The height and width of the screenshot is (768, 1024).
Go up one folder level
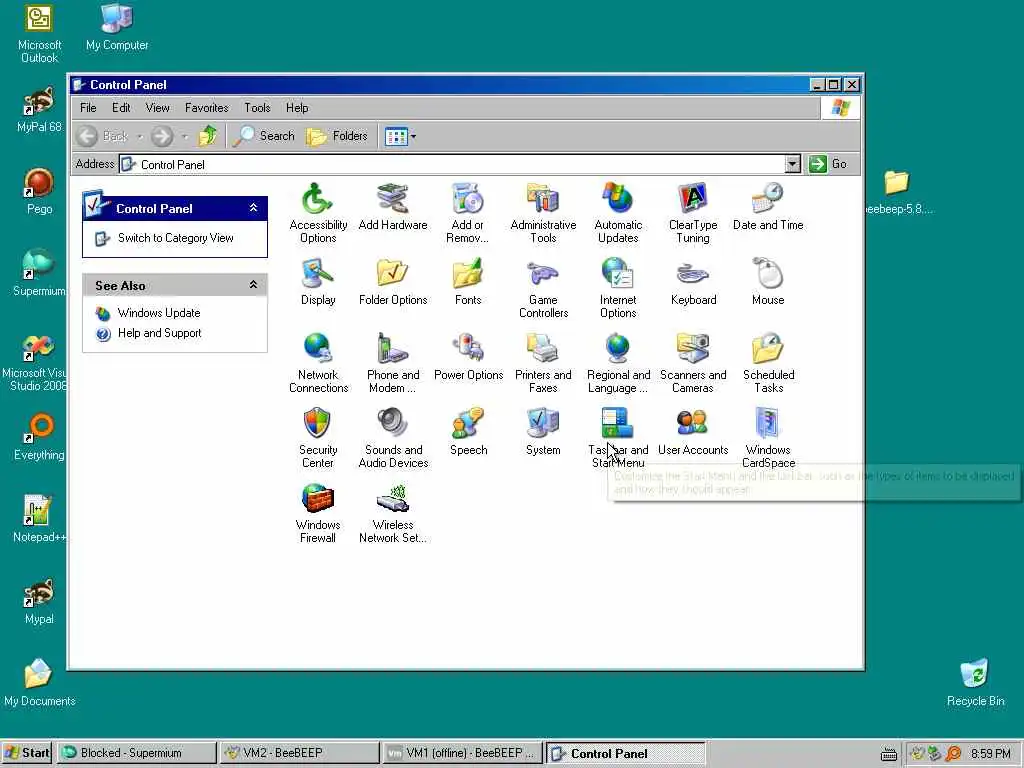tap(208, 136)
